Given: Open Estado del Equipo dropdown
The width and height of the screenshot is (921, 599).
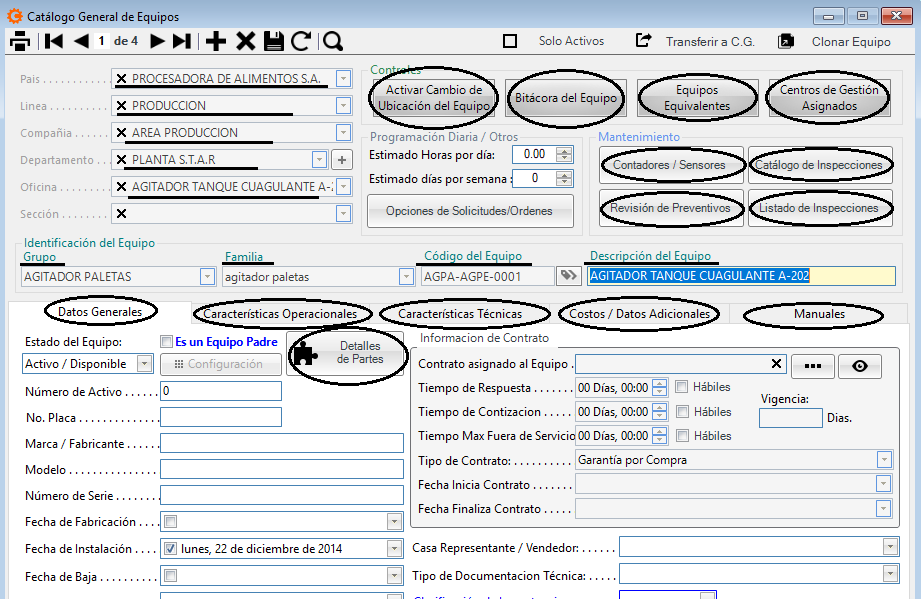Looking at the screenshot, I should click(144, 364).
